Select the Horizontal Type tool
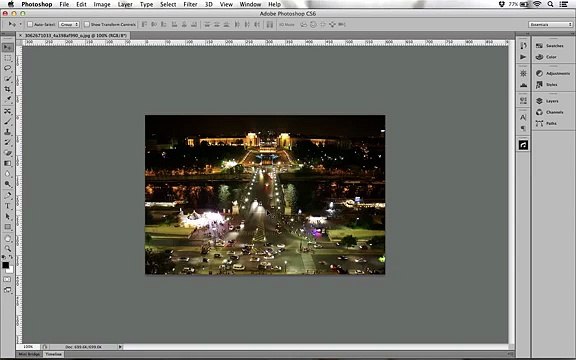The width and height of the screenshot is (576, 360). click(x=7, y=206)
